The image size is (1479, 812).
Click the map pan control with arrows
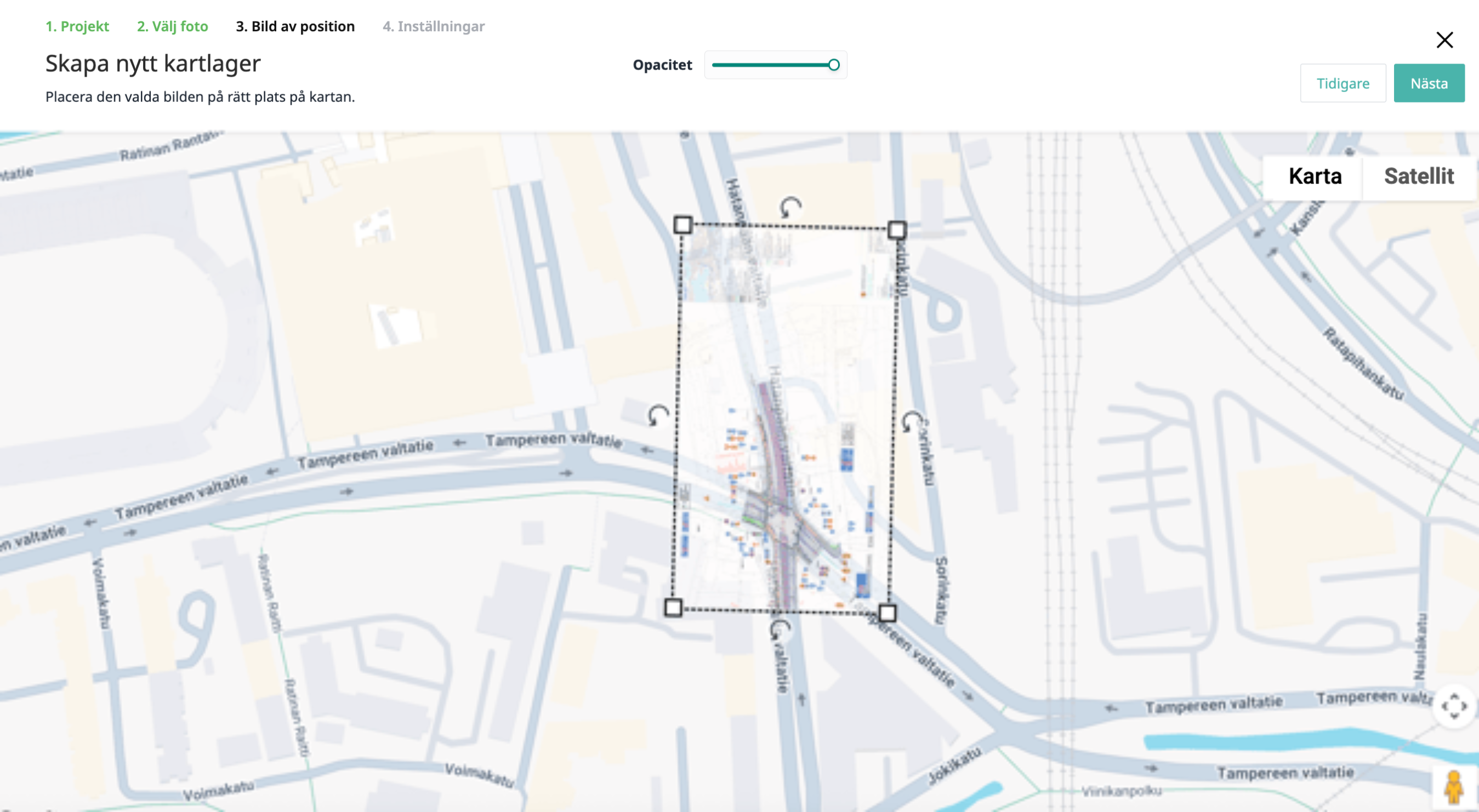click(1454, 706)
